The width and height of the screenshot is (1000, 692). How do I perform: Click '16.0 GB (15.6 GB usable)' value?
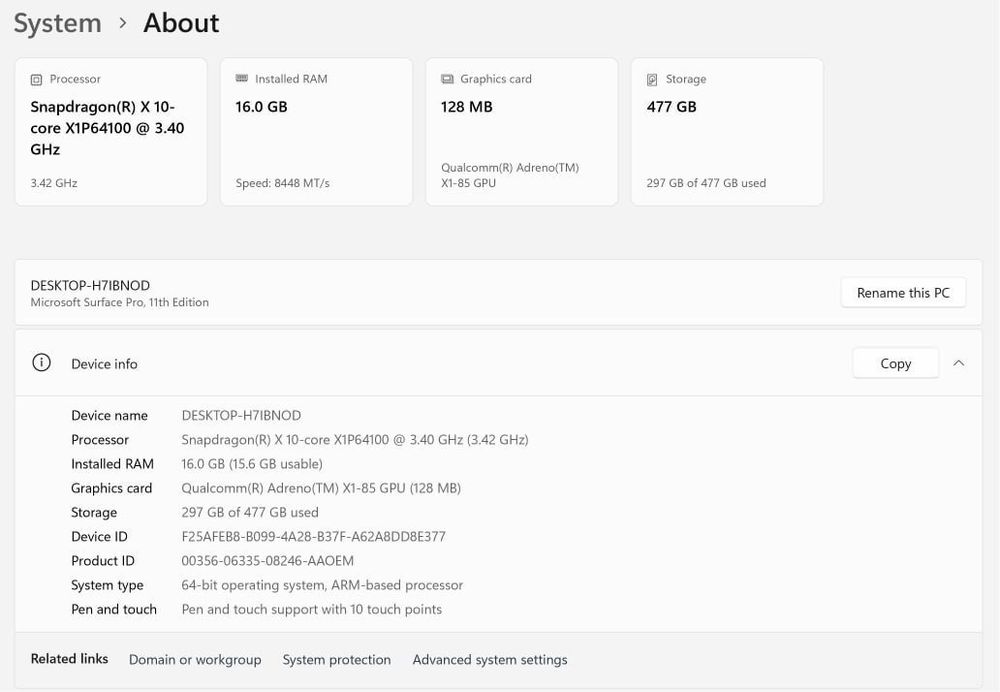252,464
